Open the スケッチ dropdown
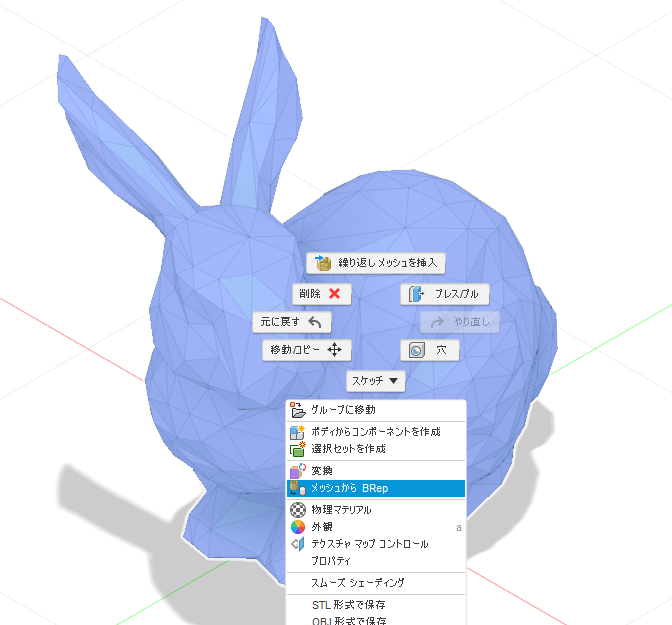 click(x=375, y=381)
